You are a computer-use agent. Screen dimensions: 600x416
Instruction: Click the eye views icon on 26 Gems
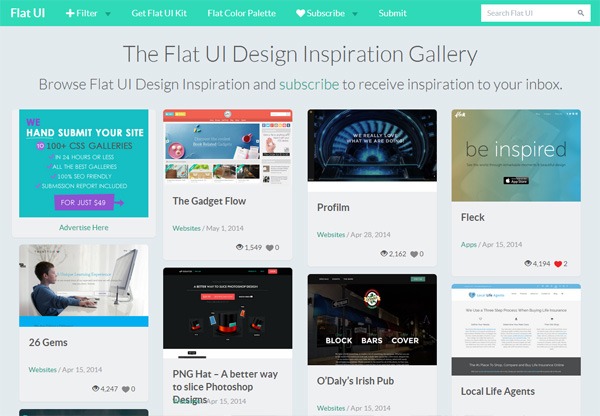[x=96, y=388]
